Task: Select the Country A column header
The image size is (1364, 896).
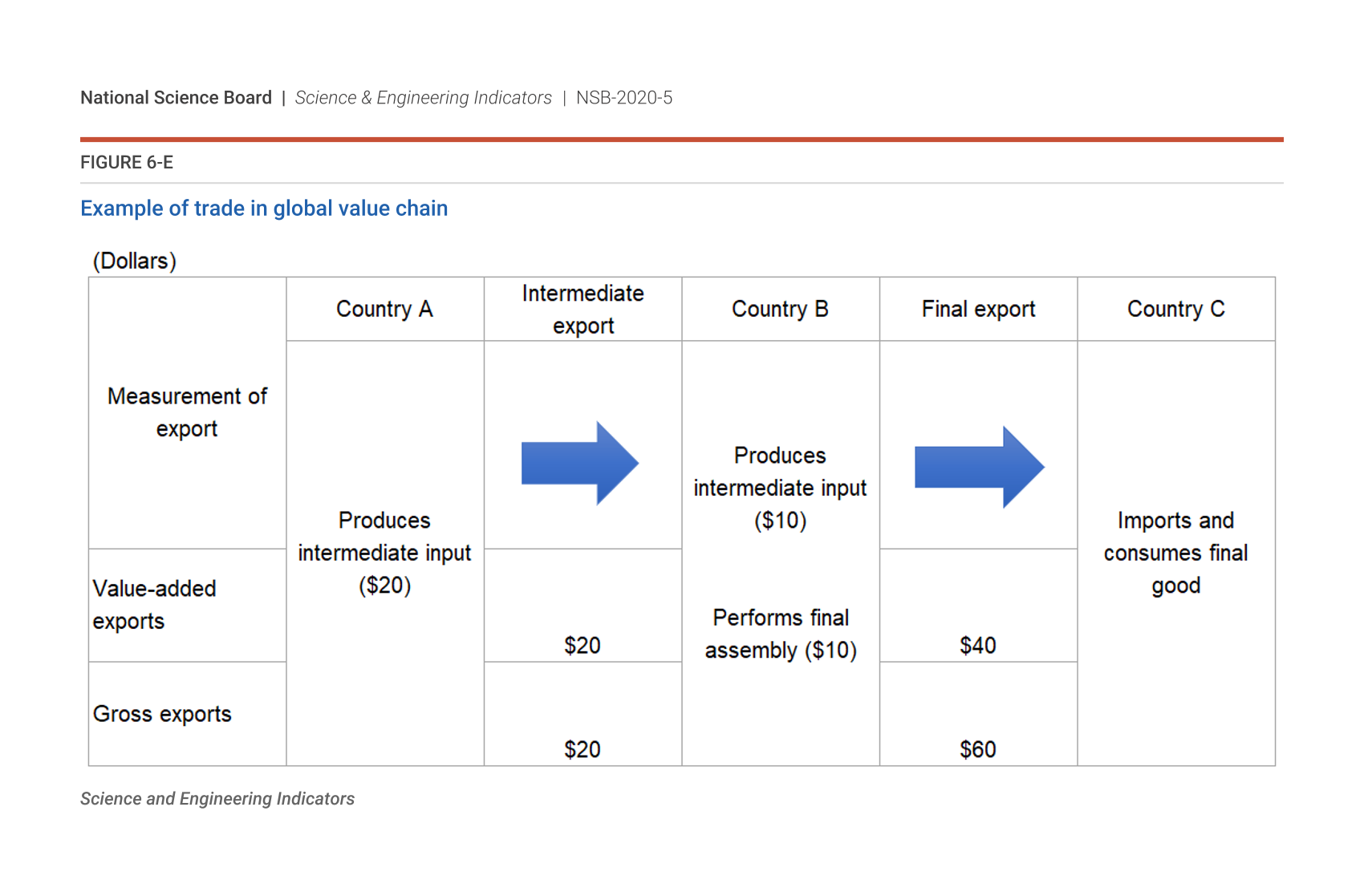Action: point(384,309)
